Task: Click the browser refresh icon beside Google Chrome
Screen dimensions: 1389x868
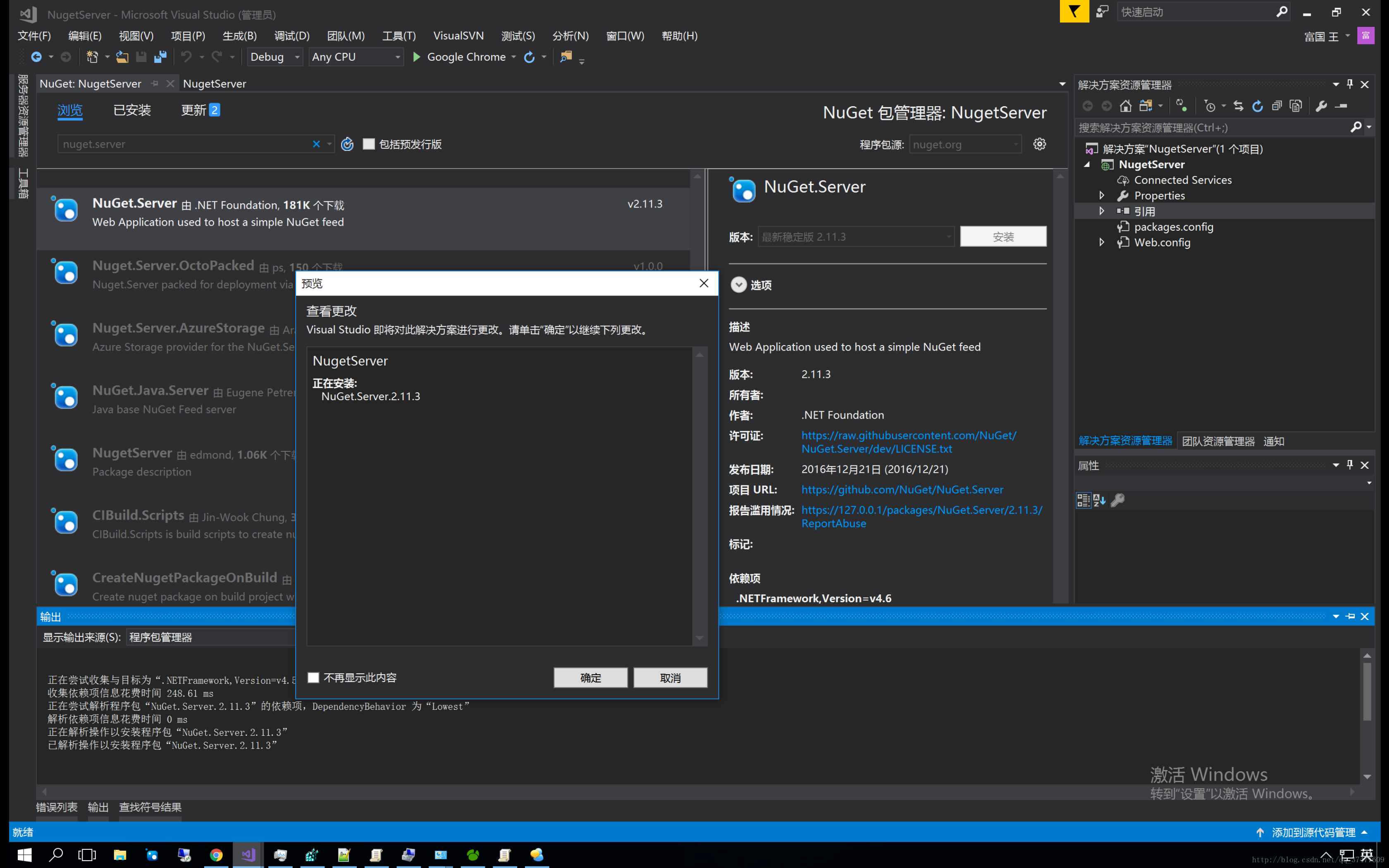Action: (529, 57)
